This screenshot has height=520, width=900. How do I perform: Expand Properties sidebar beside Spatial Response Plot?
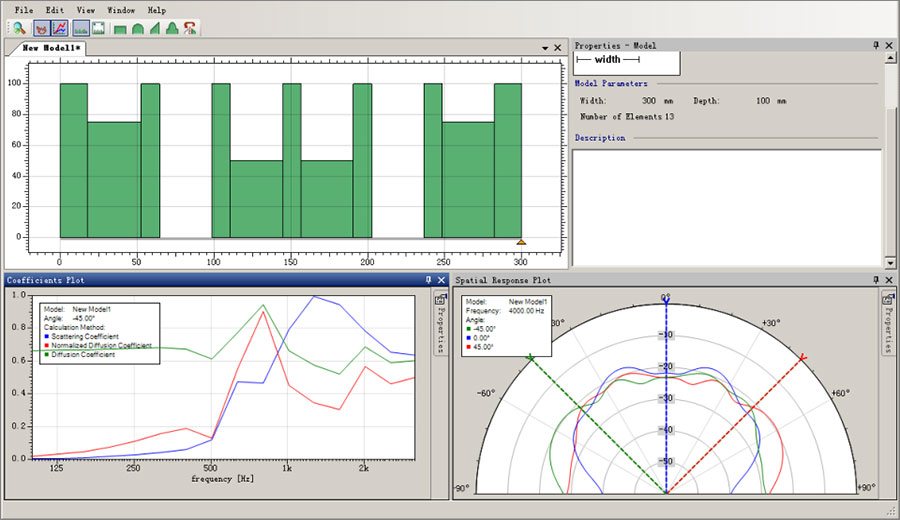[x=887, y=323]
